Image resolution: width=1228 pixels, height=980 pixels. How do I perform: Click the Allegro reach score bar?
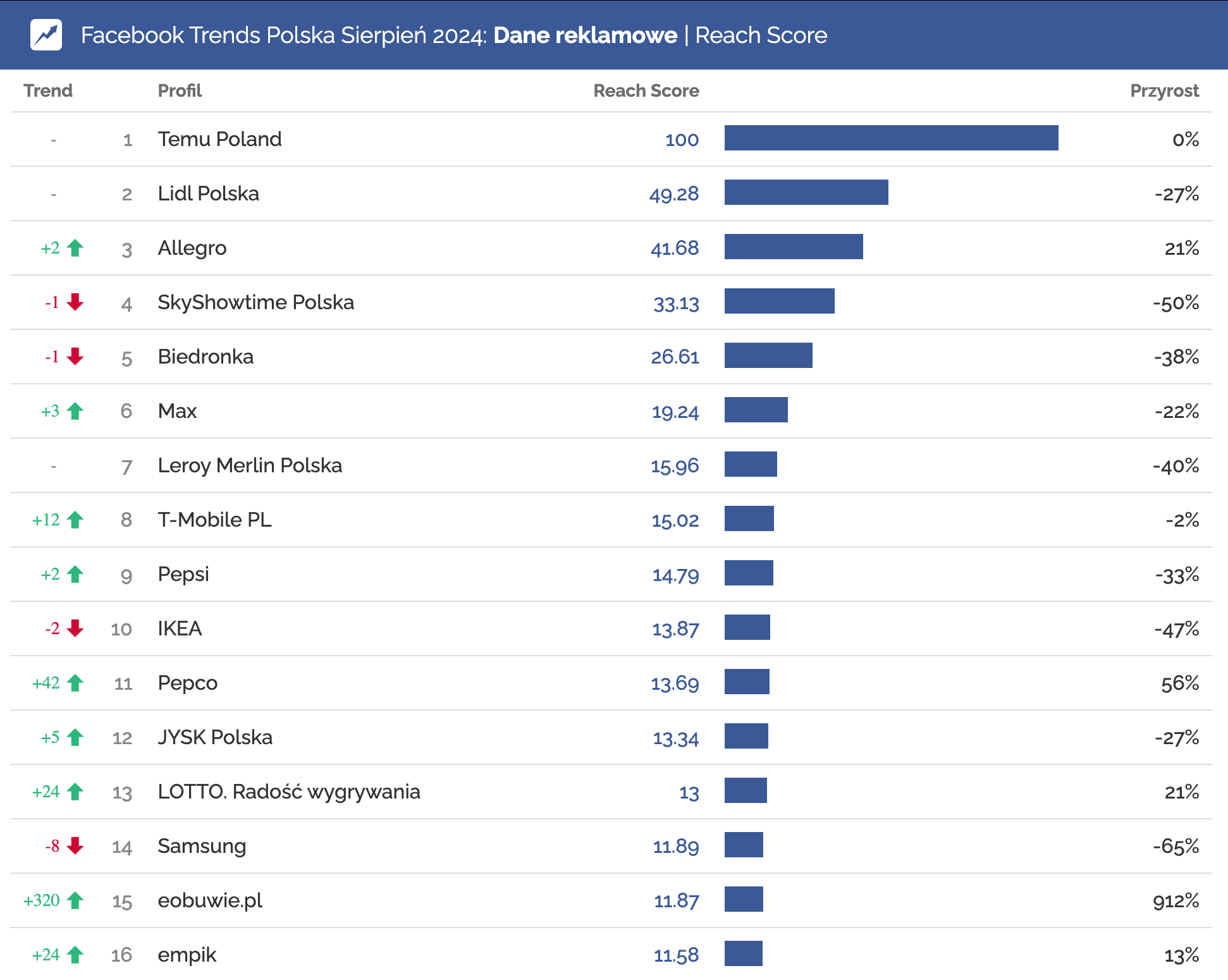pos(794,247)
